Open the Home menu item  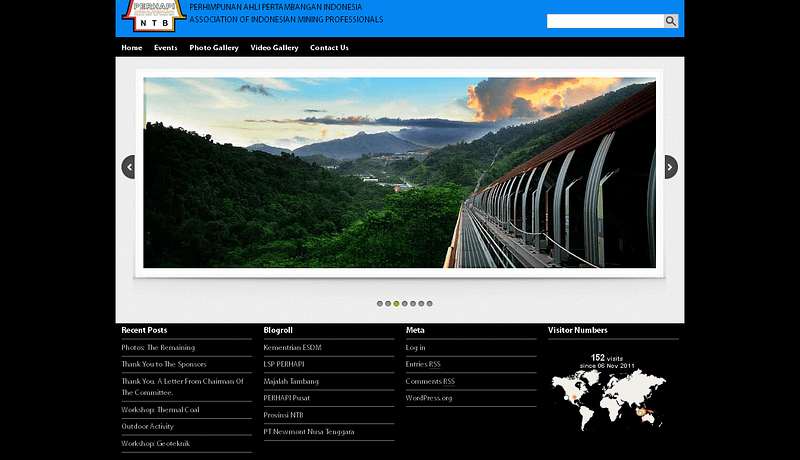[132, 47]
